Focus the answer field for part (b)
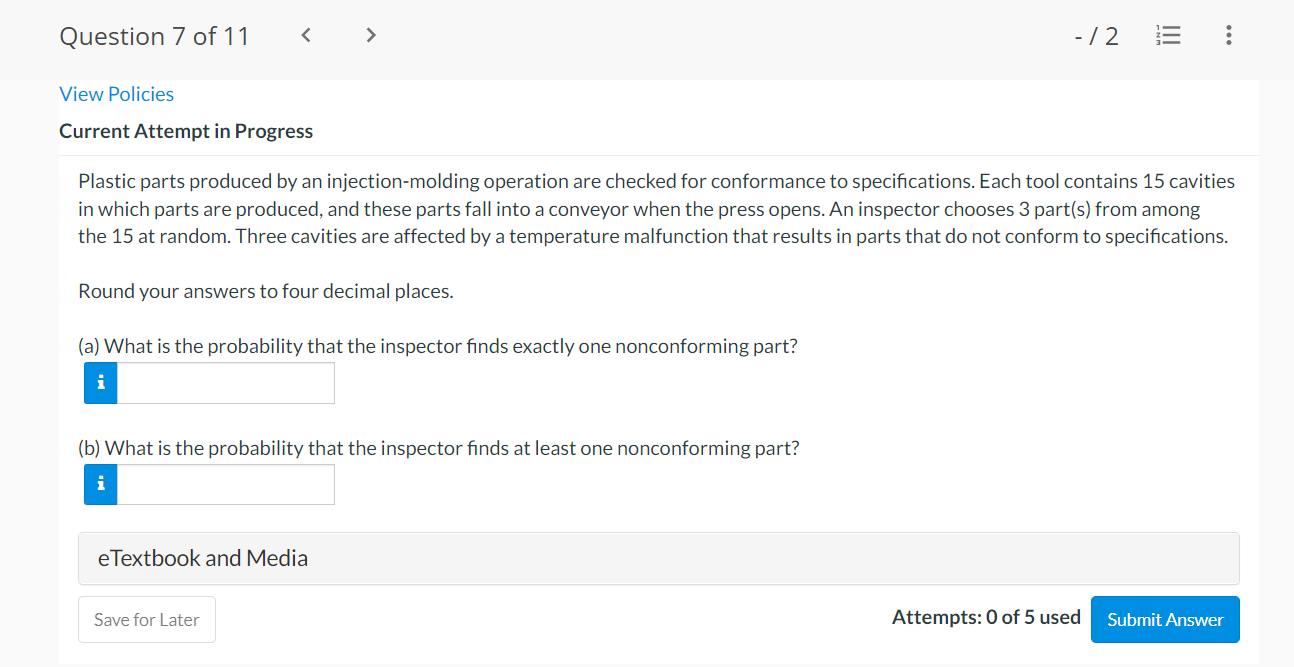This screenshot has width=1294, height=667. click(225, 485)
